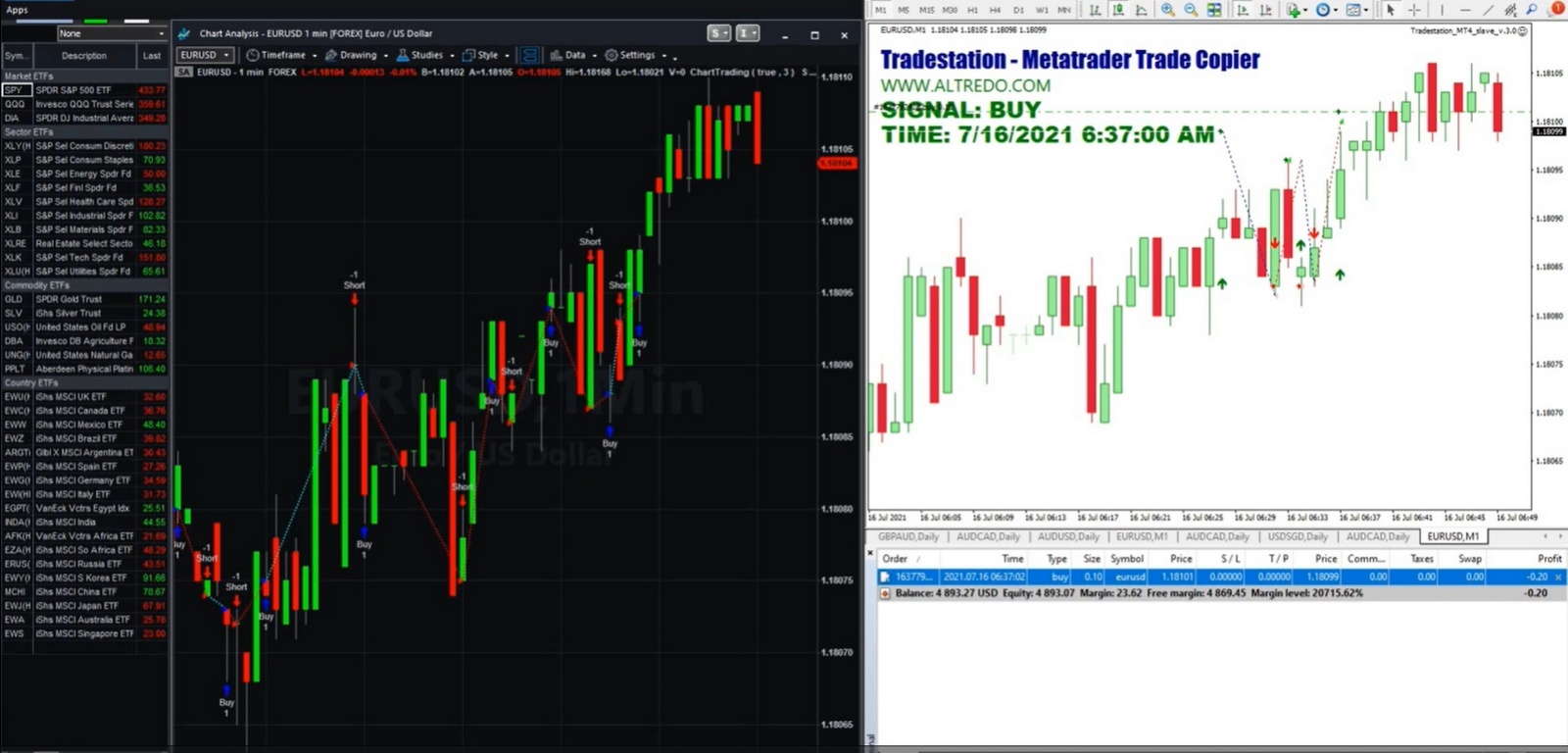Toggle the TradeStation chart trading panel icon
Viewport: 1568px width, 753px height.
pyautogui.click(x=530, y=55)
